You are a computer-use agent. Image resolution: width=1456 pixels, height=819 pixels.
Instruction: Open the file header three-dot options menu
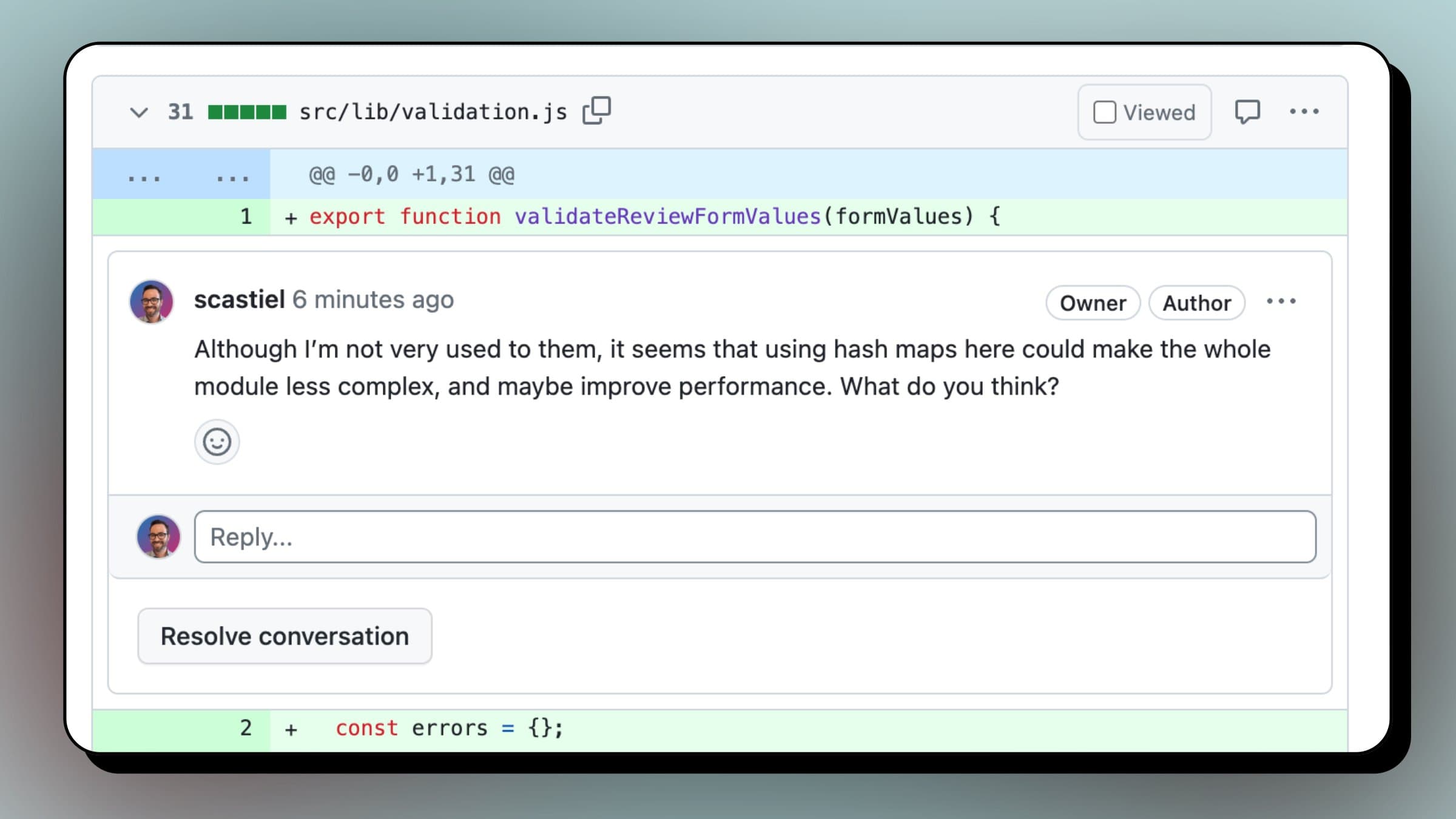[1304, 112]
